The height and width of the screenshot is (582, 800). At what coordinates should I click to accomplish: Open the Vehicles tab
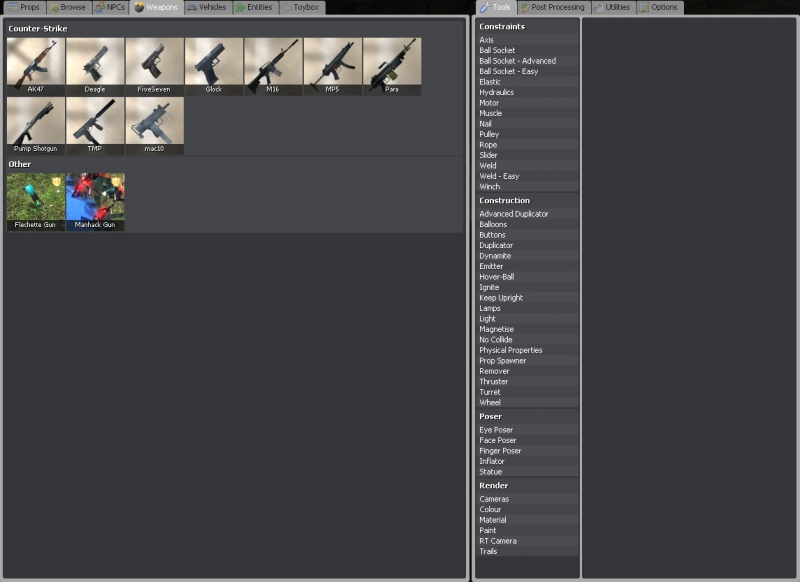pyautogui.click(x=206, y=7)
